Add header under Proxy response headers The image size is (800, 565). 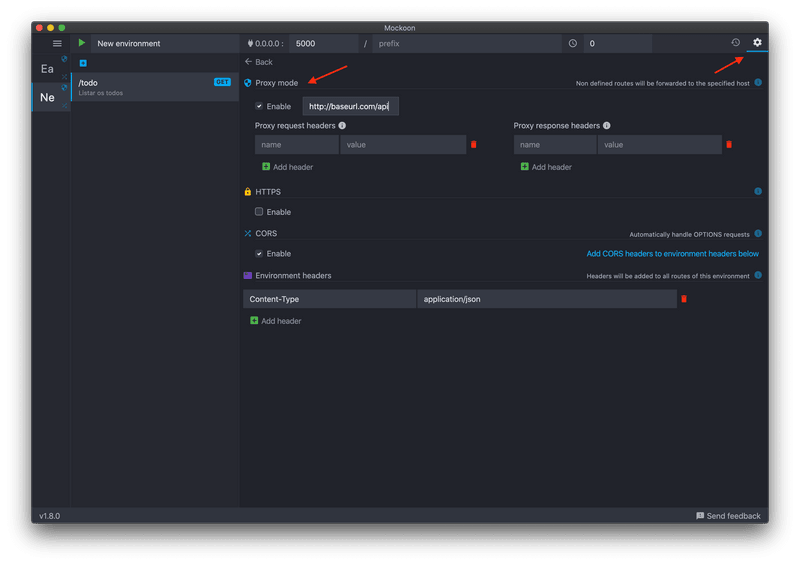(546, 167)
